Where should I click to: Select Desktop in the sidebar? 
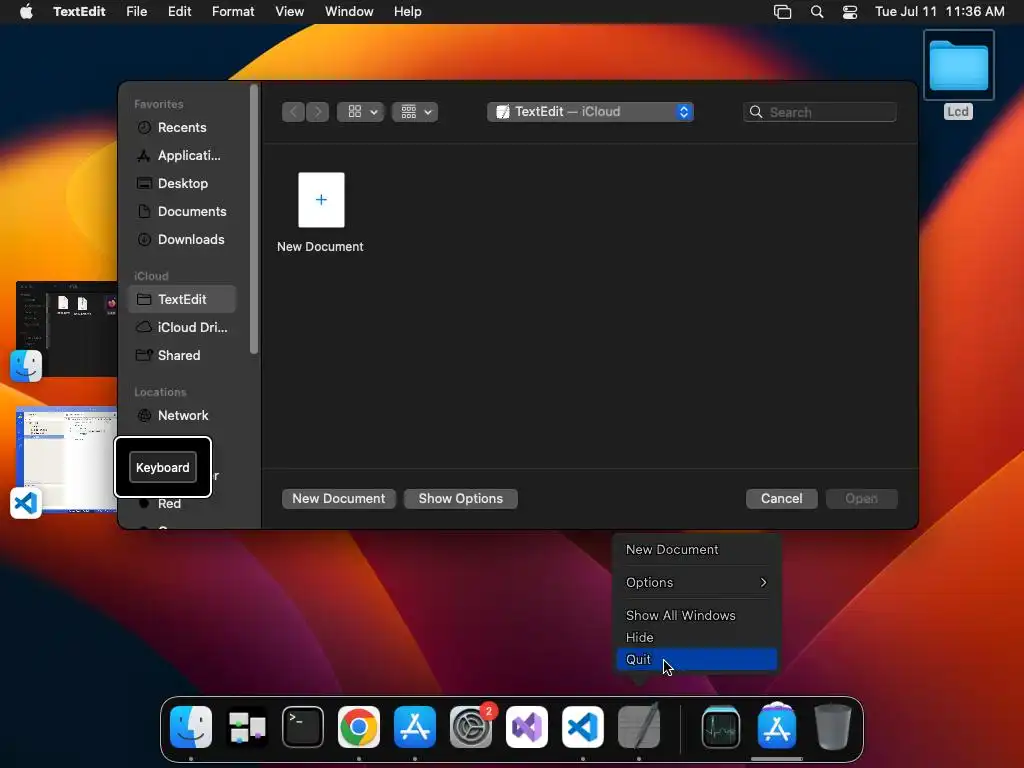pyautogui.click(x=182, y=184)
